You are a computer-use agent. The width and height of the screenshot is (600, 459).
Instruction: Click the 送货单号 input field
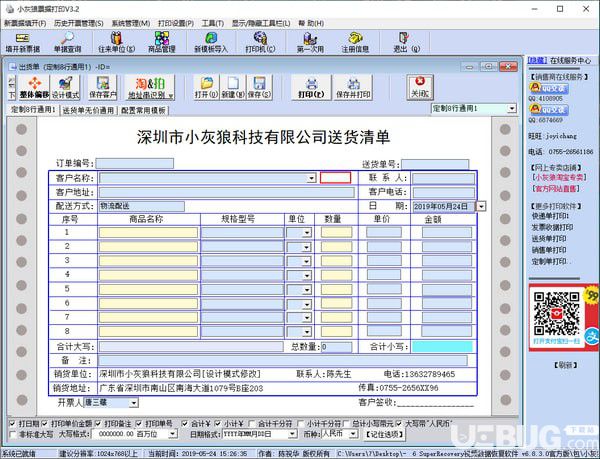click(435, 164)
